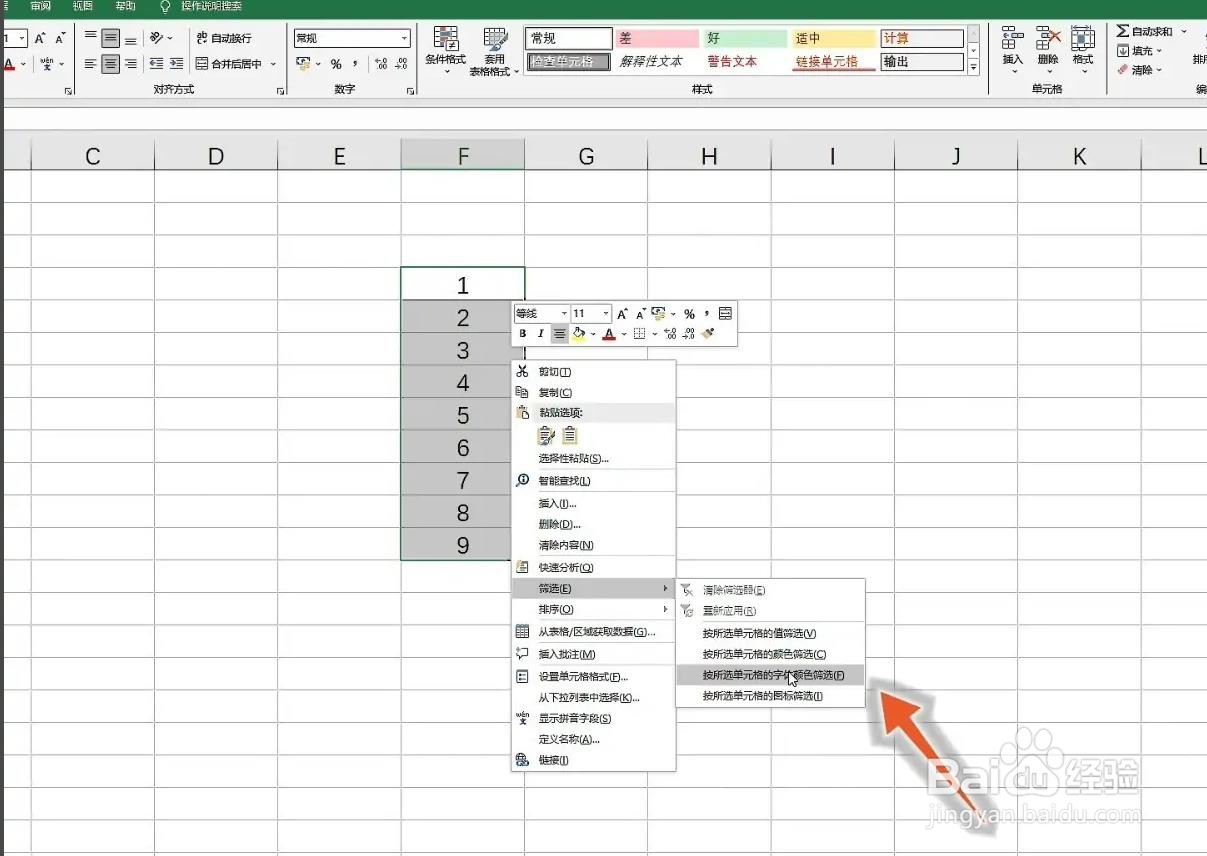Toggle italic on the mini toolbar

(540, 334)
